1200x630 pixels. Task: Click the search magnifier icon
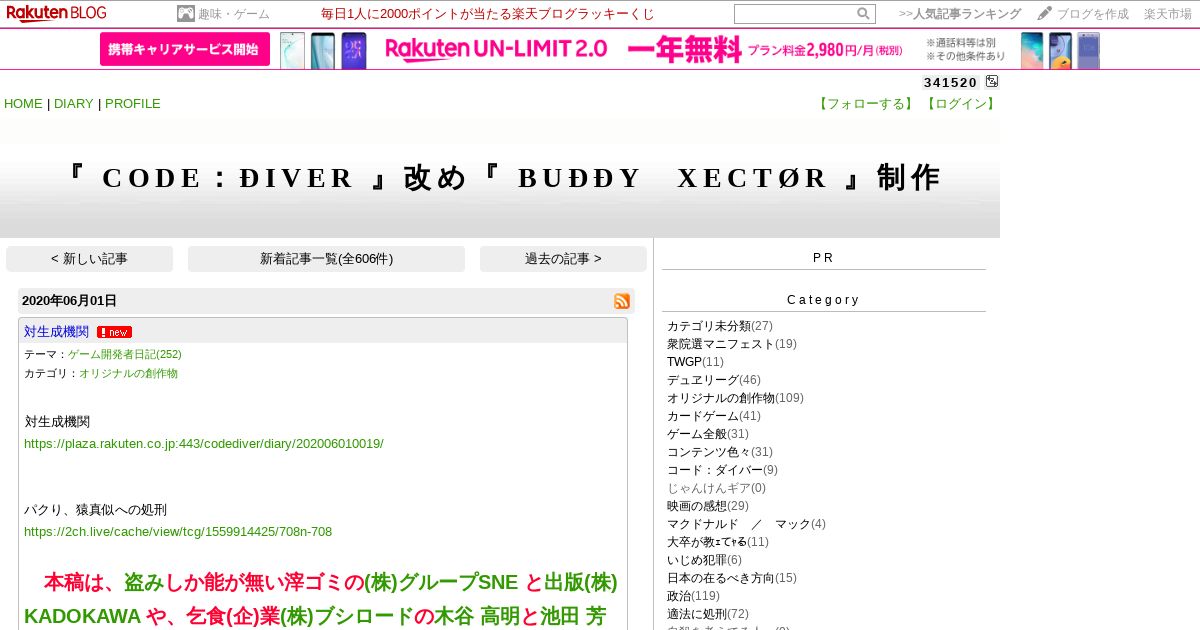click(863, 14)
